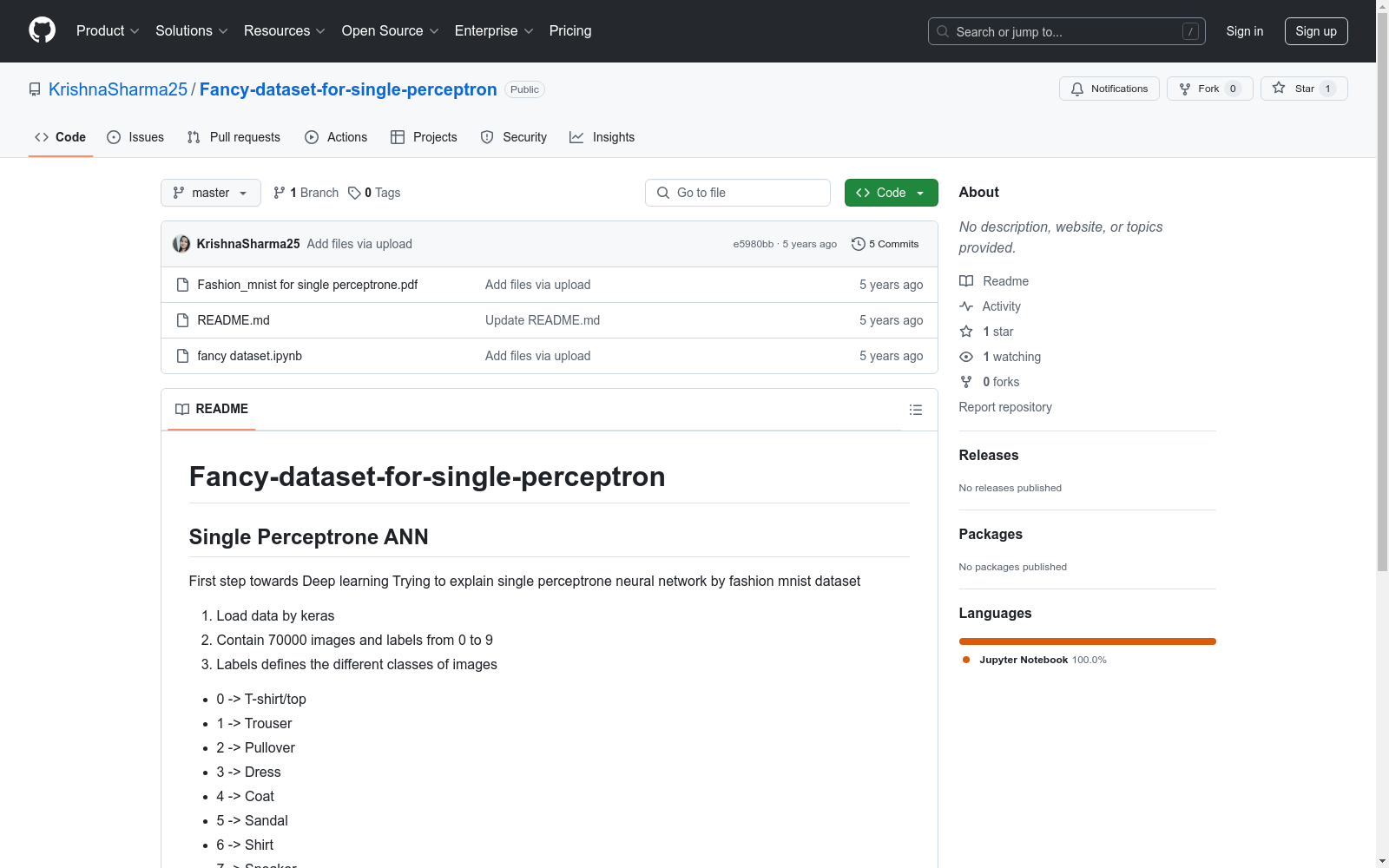
Task: Open the green Code dropdown
Action: point(891,193)
